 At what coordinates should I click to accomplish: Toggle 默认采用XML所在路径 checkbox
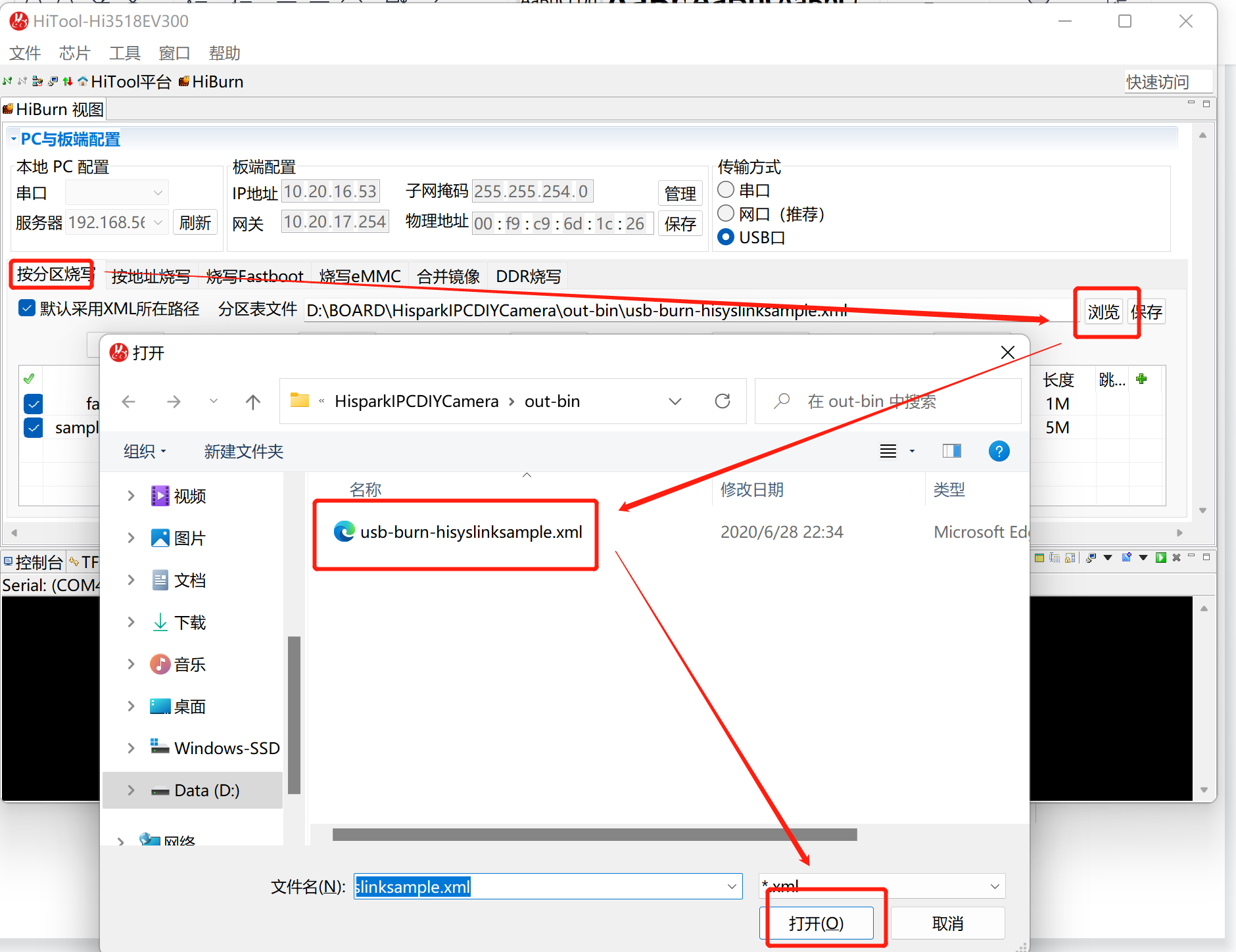(x=27, y=308)
